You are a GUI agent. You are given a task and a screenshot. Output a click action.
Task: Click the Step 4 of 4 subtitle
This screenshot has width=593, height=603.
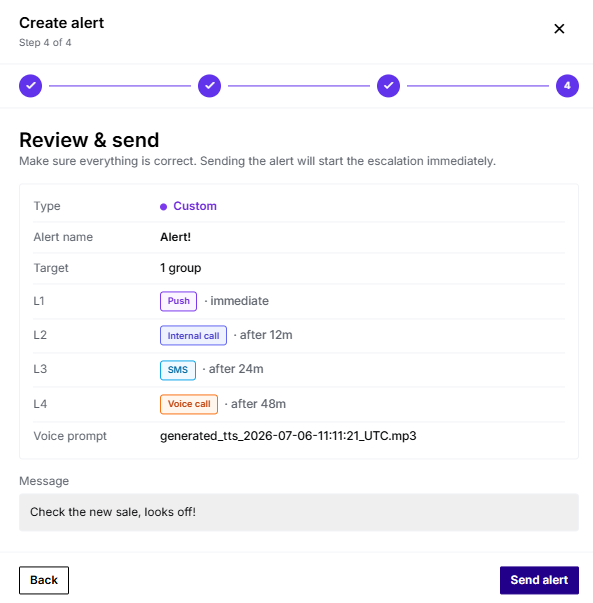[x=45, y=43]
